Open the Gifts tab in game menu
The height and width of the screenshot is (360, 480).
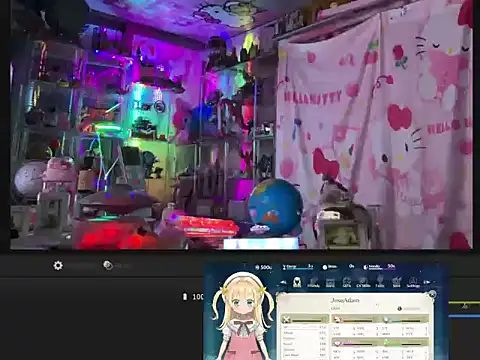coord(347,283)
